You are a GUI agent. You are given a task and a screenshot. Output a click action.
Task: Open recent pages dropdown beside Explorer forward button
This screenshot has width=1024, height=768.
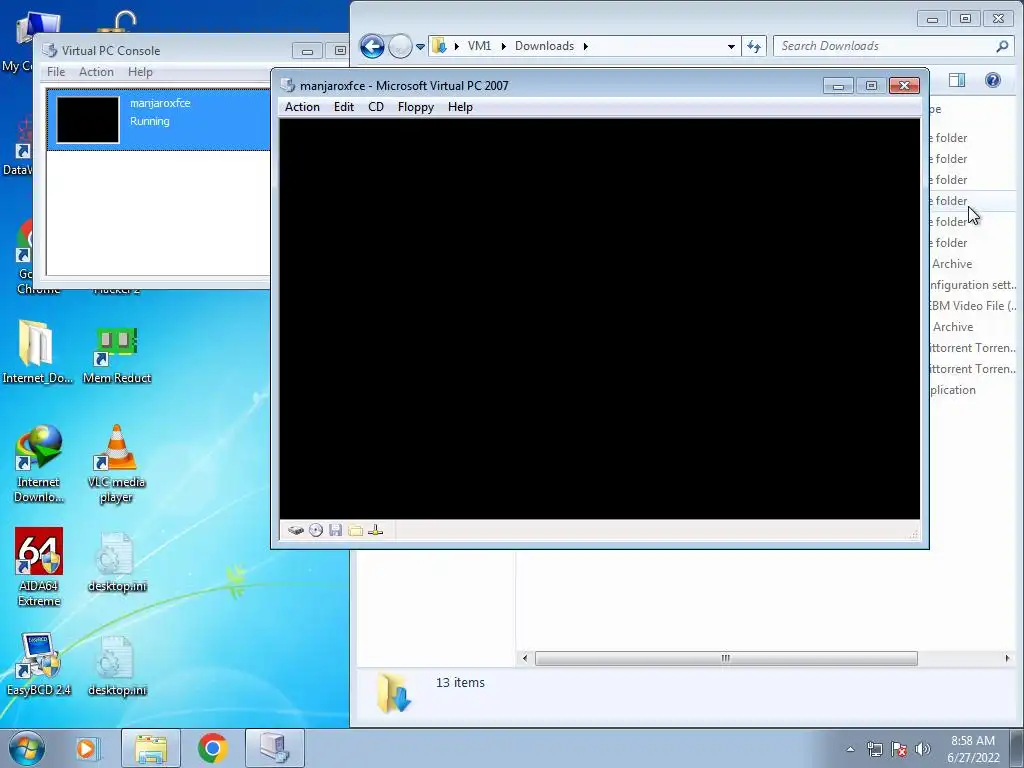(x=420, y=46)
